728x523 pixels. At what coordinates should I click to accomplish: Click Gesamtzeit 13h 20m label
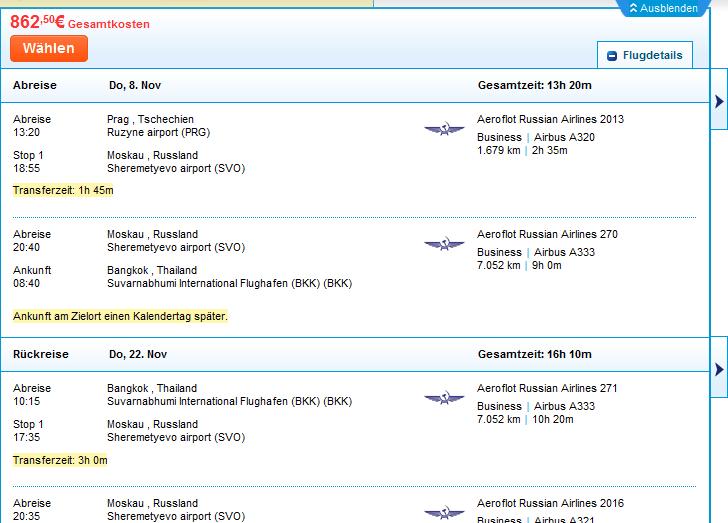(x=534, y=85)
